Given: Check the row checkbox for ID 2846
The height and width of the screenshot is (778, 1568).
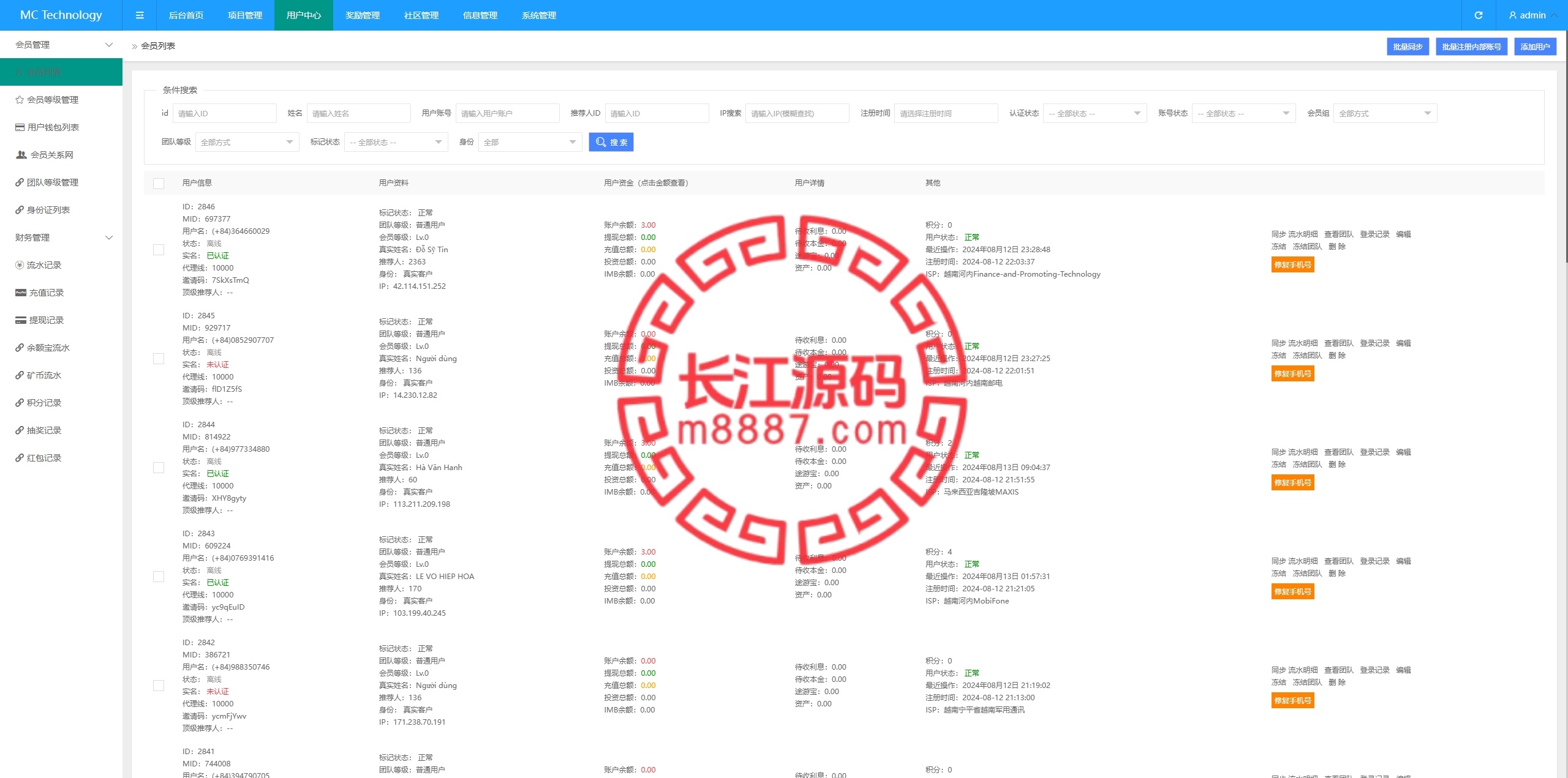Looking at the screenshot, I should [x=159, y=250].
